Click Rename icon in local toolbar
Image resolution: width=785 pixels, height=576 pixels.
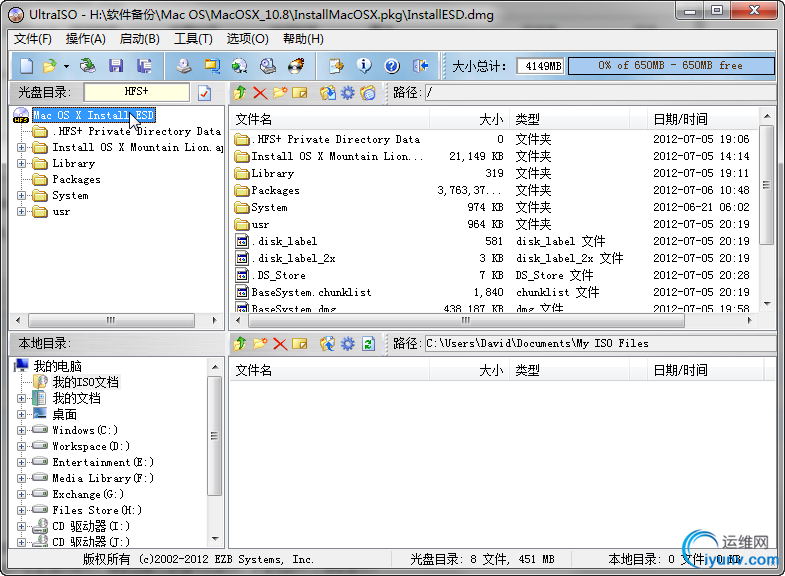[x=299, y=343]
